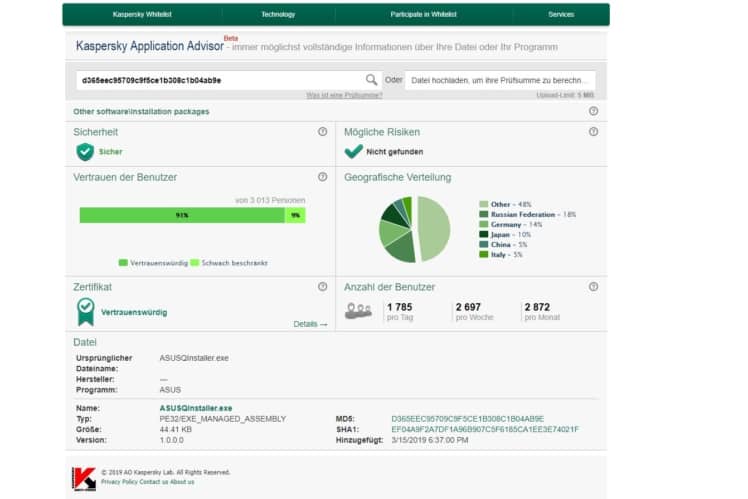Viewport: 748px width, 499px height.
Task: Click the users group icon
Action: click(358, 311)
